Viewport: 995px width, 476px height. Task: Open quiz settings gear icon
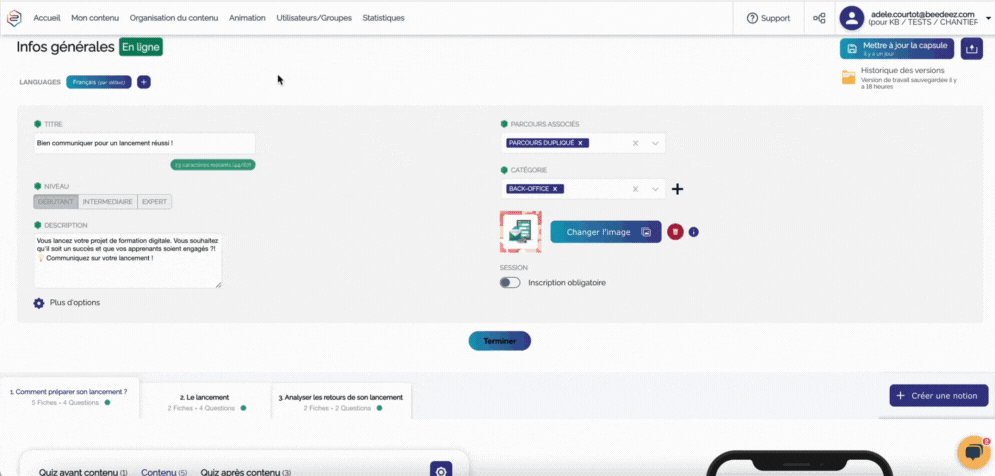point(440,469)
